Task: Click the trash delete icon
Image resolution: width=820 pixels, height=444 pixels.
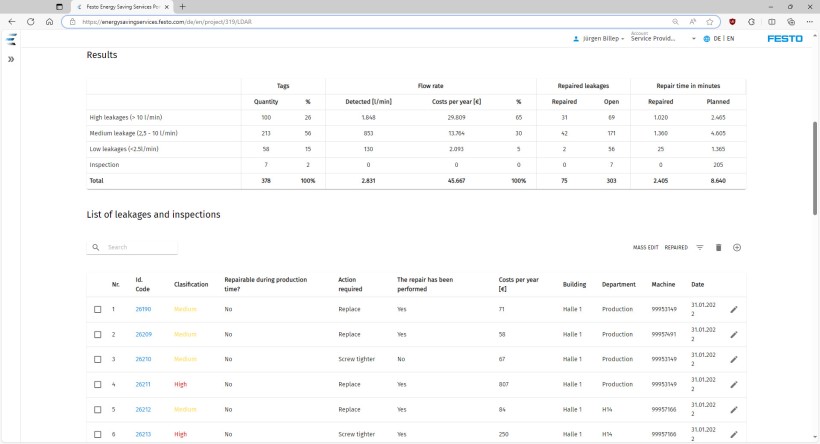Action: coord(719,247)
